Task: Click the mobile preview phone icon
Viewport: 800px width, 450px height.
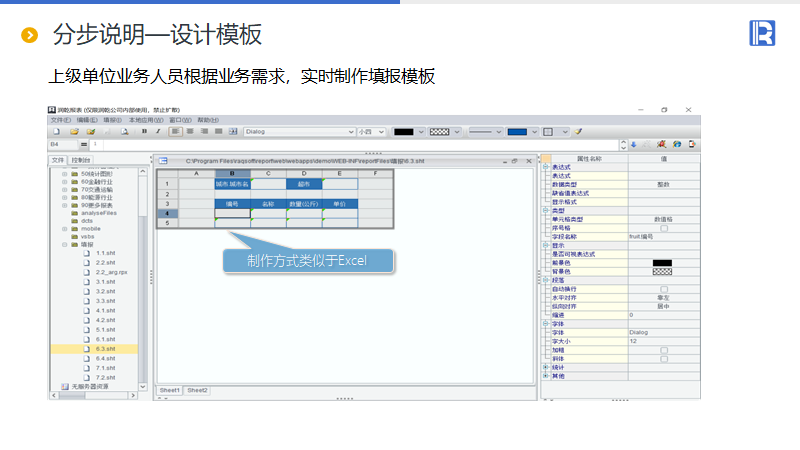Action: (x=692, y=144)
